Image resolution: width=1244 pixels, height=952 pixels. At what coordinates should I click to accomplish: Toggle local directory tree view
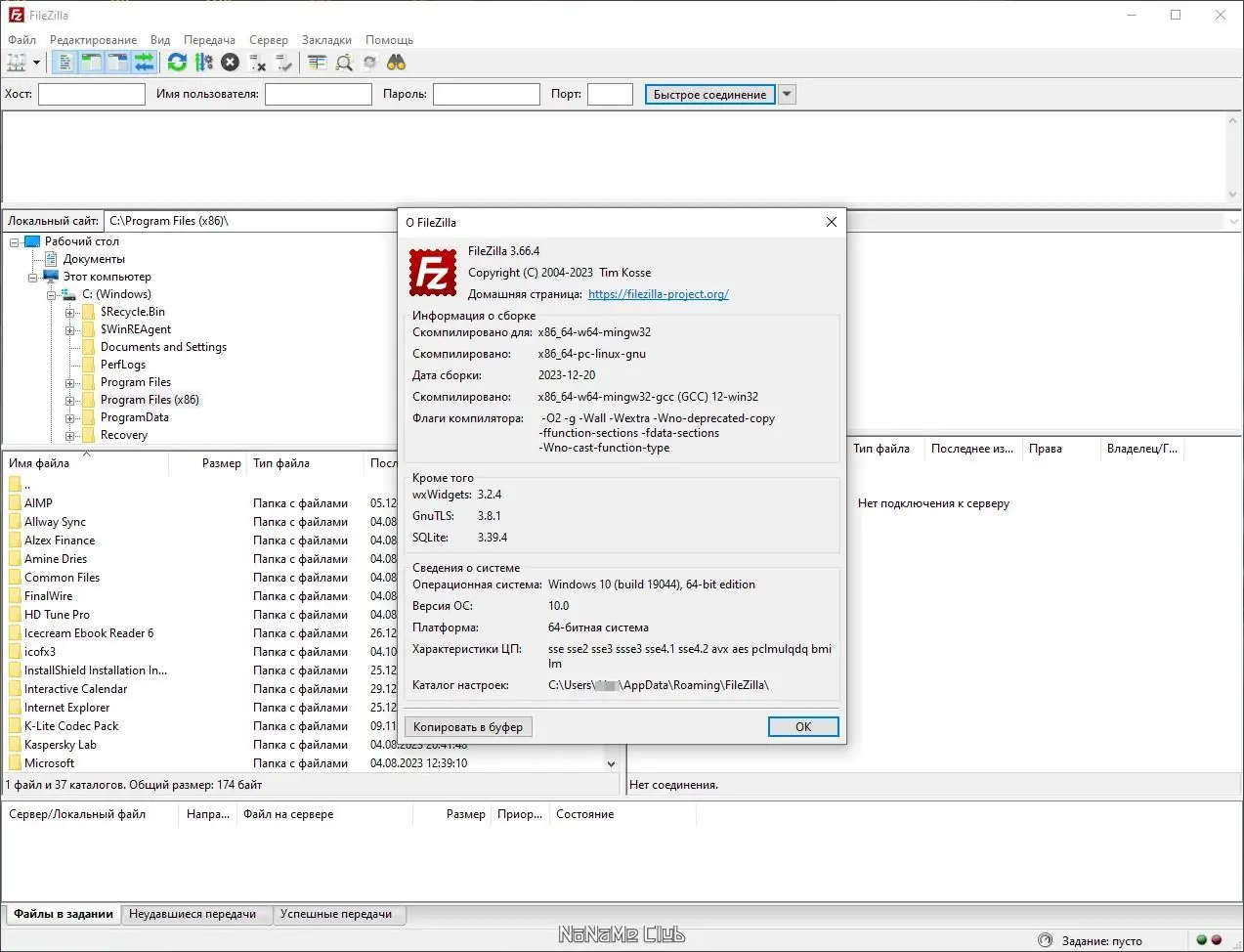coord(92,63)
